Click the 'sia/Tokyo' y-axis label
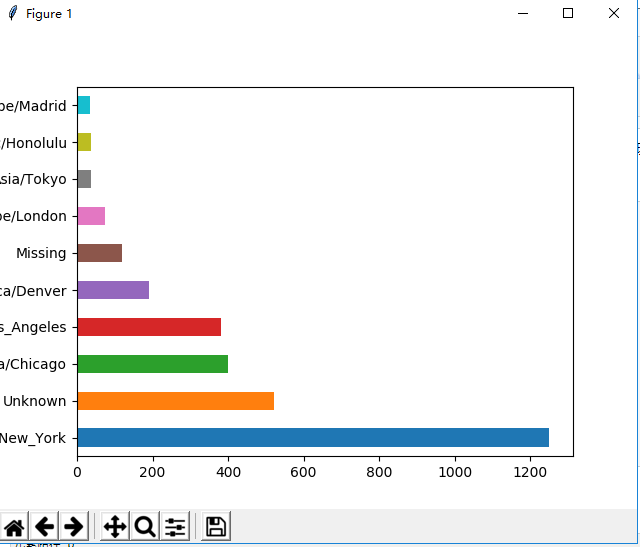Viewport: 640px width, 547px height. pos(33,179)
